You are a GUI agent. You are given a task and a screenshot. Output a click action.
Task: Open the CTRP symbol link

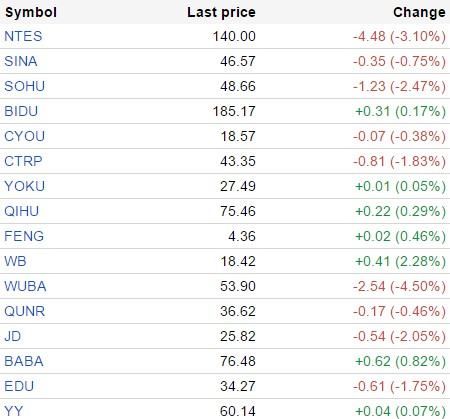23,161
